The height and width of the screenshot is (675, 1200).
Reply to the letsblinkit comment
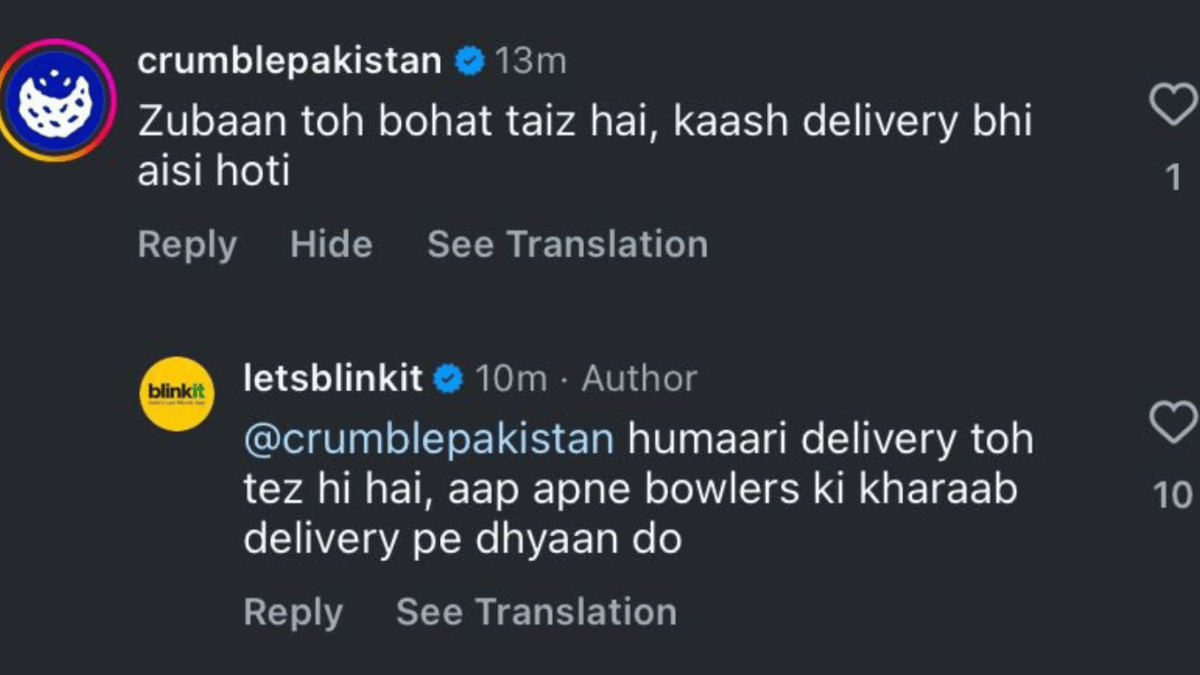[293, 612]
